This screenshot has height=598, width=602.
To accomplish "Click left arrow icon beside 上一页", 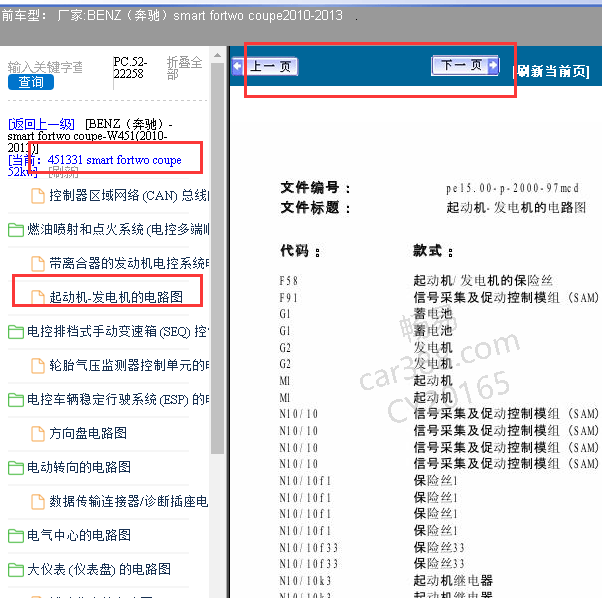I will pyautogui.click(x=238, y=66).
